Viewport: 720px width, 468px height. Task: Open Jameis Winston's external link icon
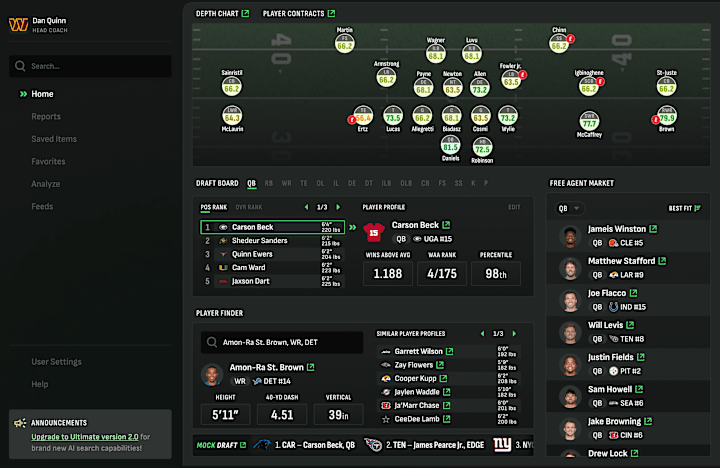[x=653, y=229]
